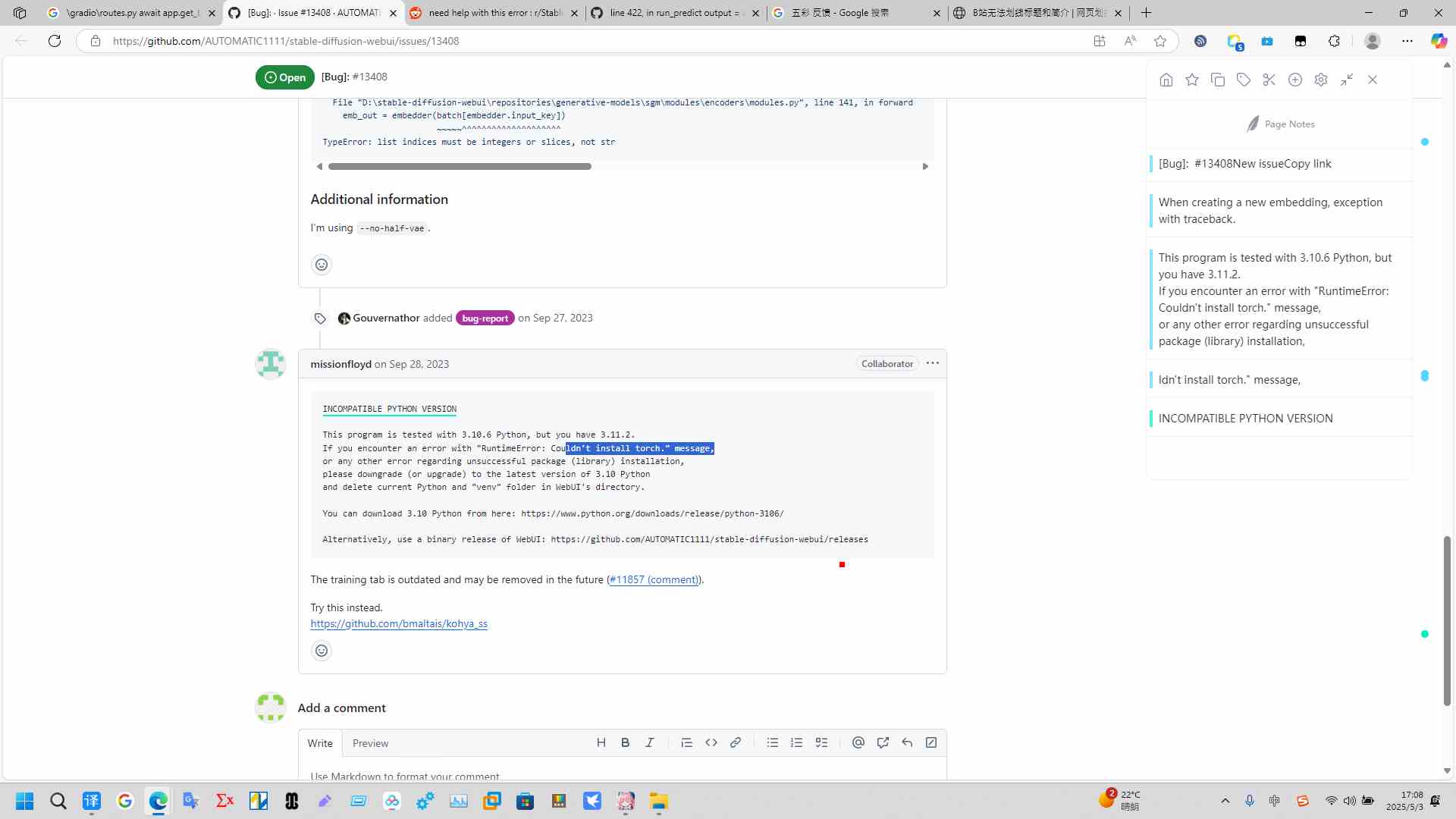Add a link in comment toolbar

coord(736,743)
